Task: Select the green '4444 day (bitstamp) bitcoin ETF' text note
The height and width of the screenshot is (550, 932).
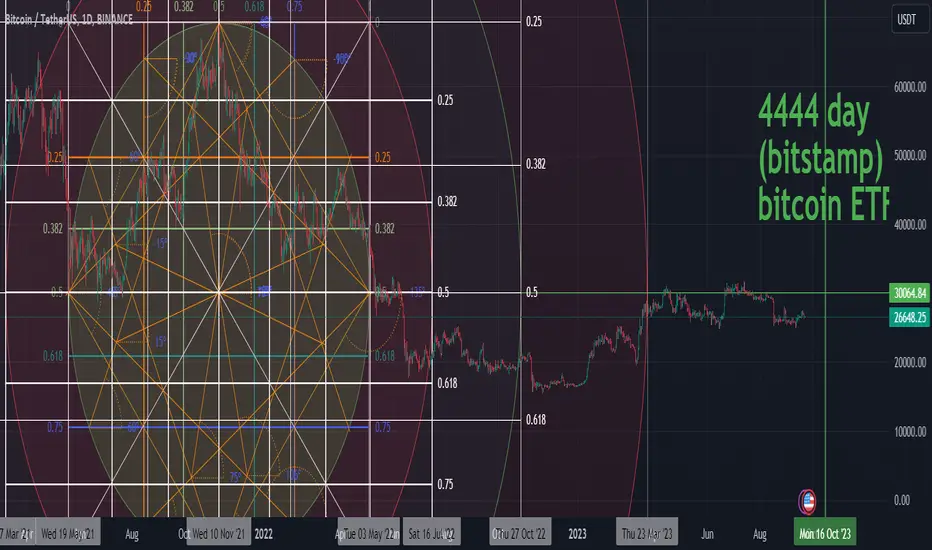Action: click(x=823, y=157)
